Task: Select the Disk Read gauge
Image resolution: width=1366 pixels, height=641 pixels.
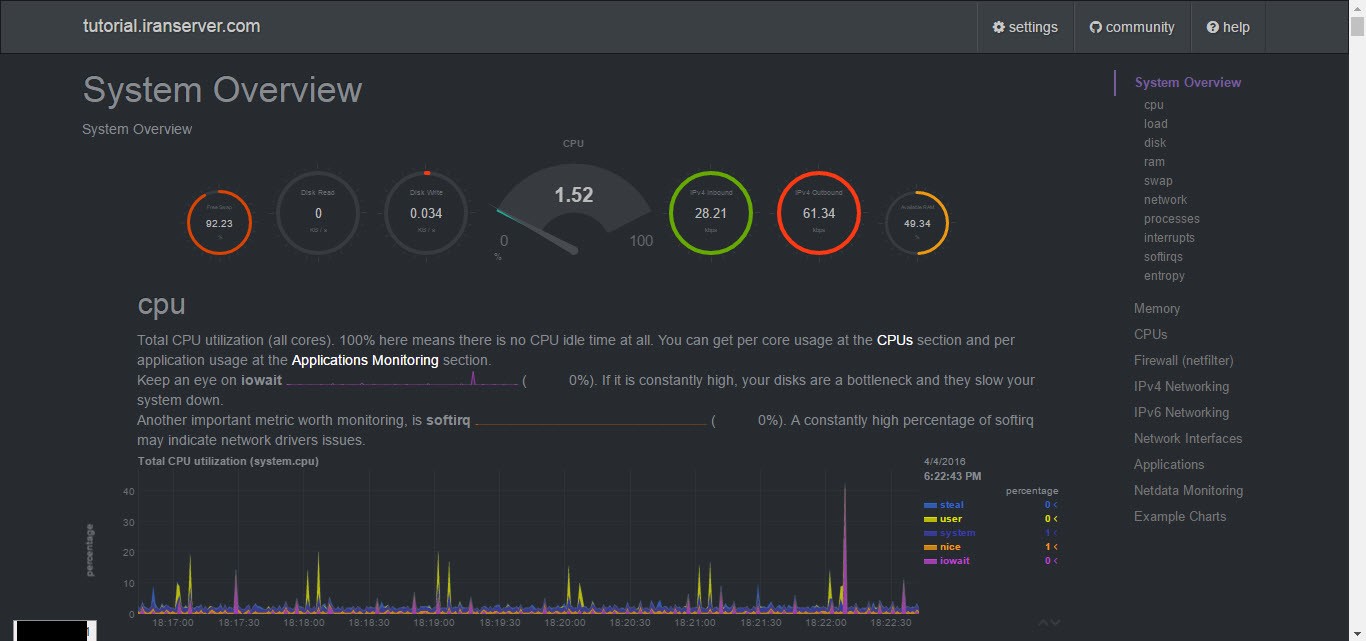Action: [x=318, y=213]
